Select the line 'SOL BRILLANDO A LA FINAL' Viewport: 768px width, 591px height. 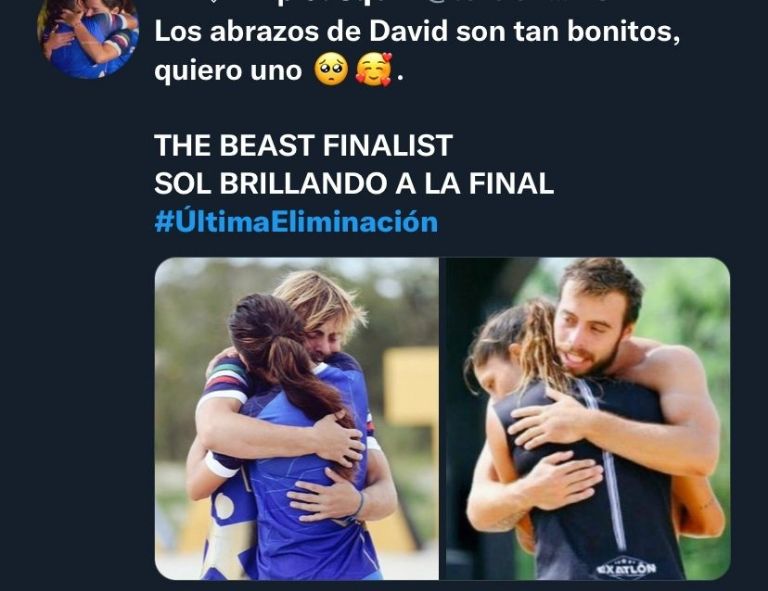pyautogui.click(x=354, y=184)
